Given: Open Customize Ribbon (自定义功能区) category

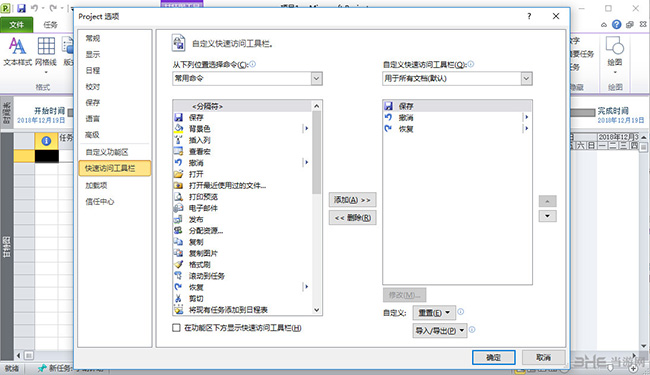Looking at the screenshot, I should tap(107, 152).
